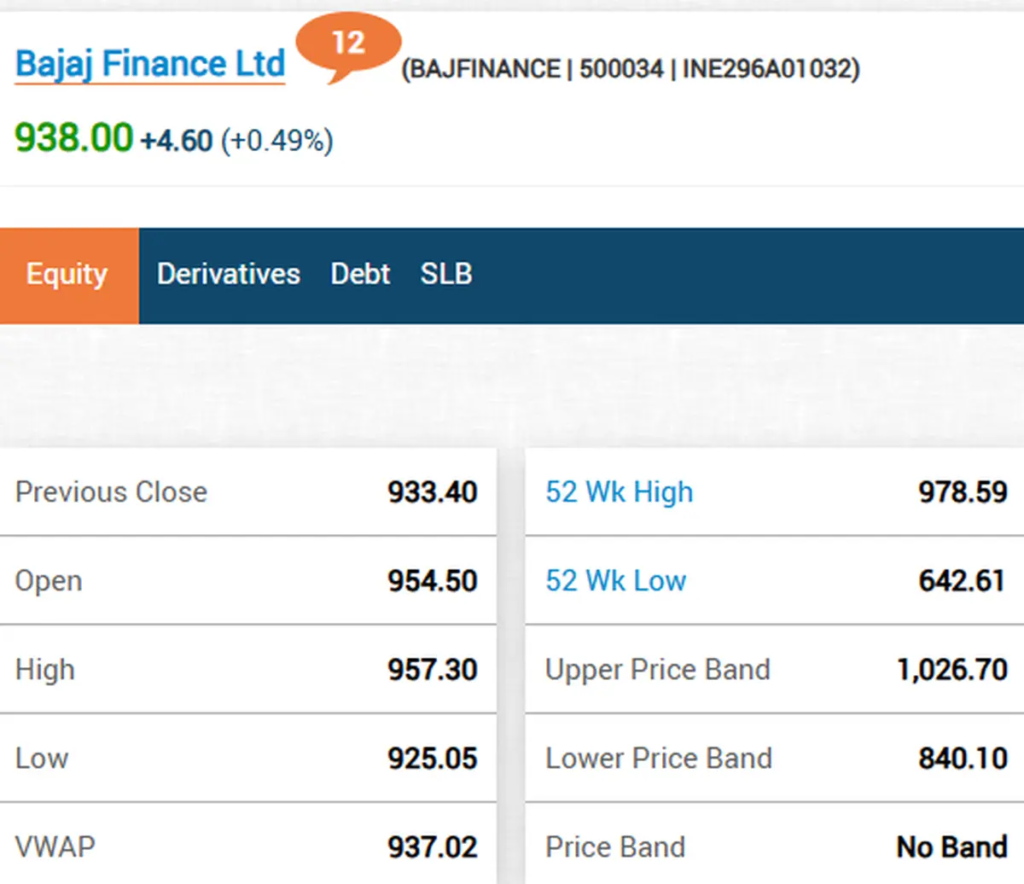Click the High value 957.30
Viewport: 1024px width, 884px height.
(x=432, y=670)
